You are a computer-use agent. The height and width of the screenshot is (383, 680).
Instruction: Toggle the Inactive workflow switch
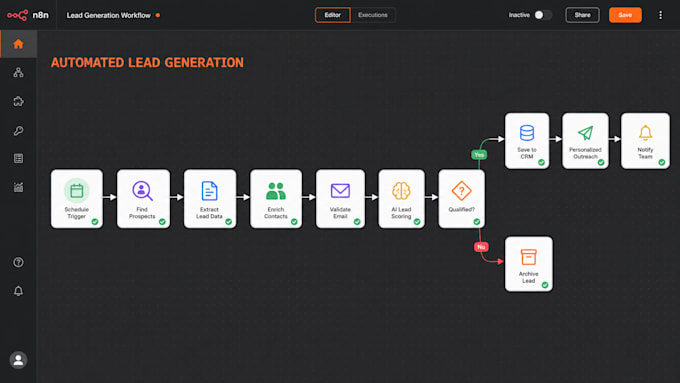543,15
